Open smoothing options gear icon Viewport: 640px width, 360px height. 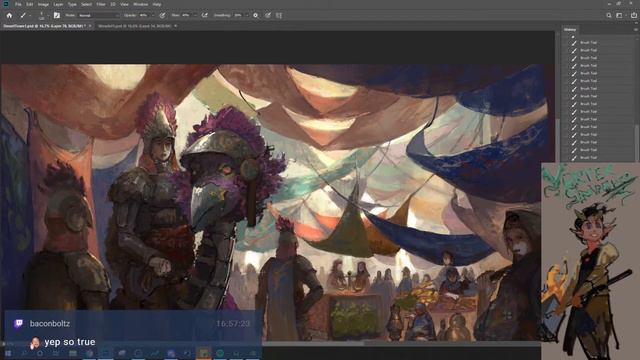click(256, 16)
